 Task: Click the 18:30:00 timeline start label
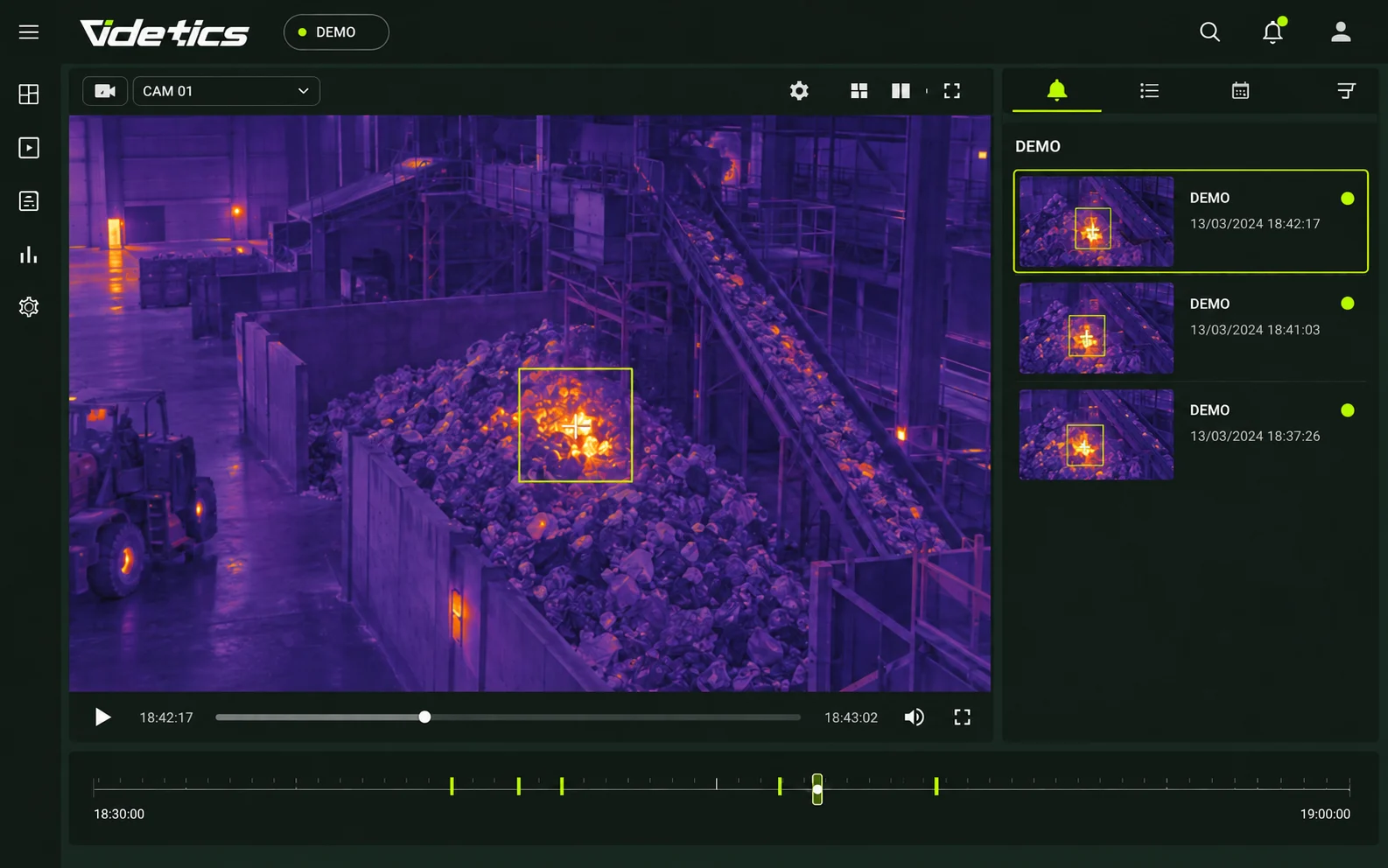click(x=119, y=814)
